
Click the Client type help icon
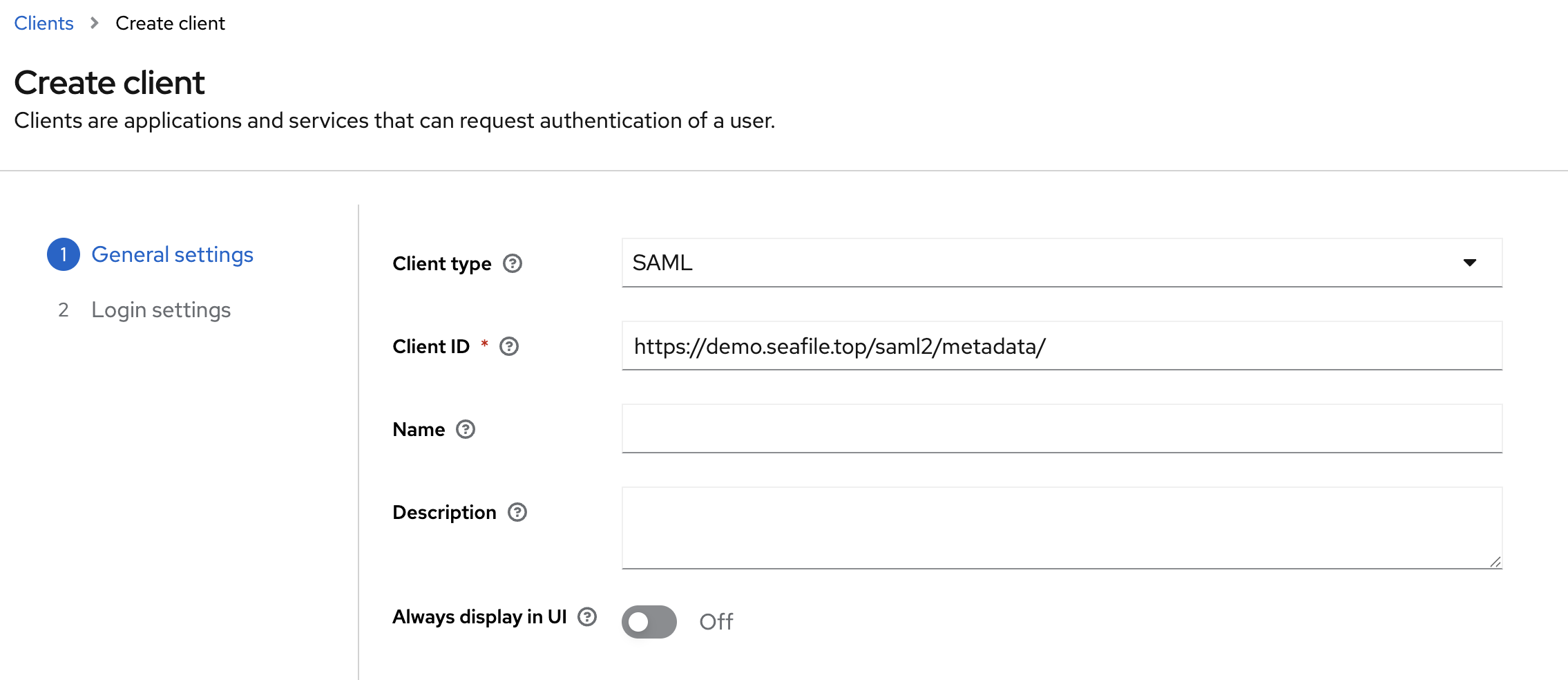[x=512, y=263]
